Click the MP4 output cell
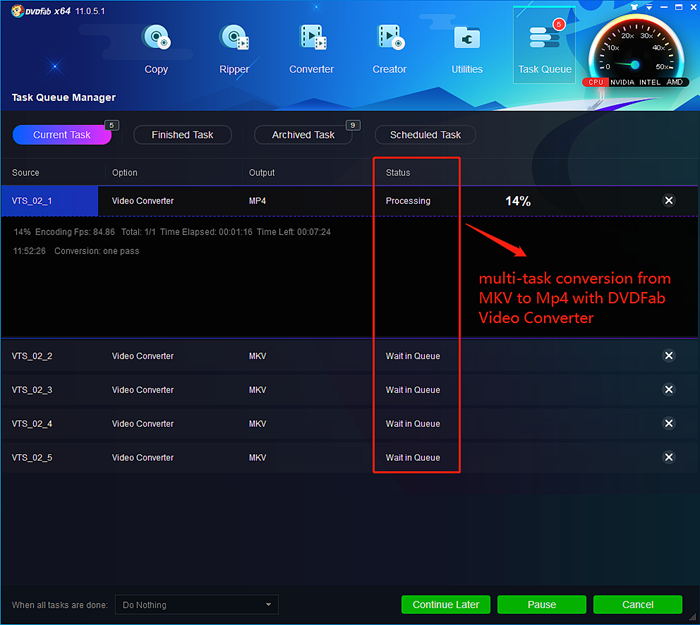 pos(257,201)
